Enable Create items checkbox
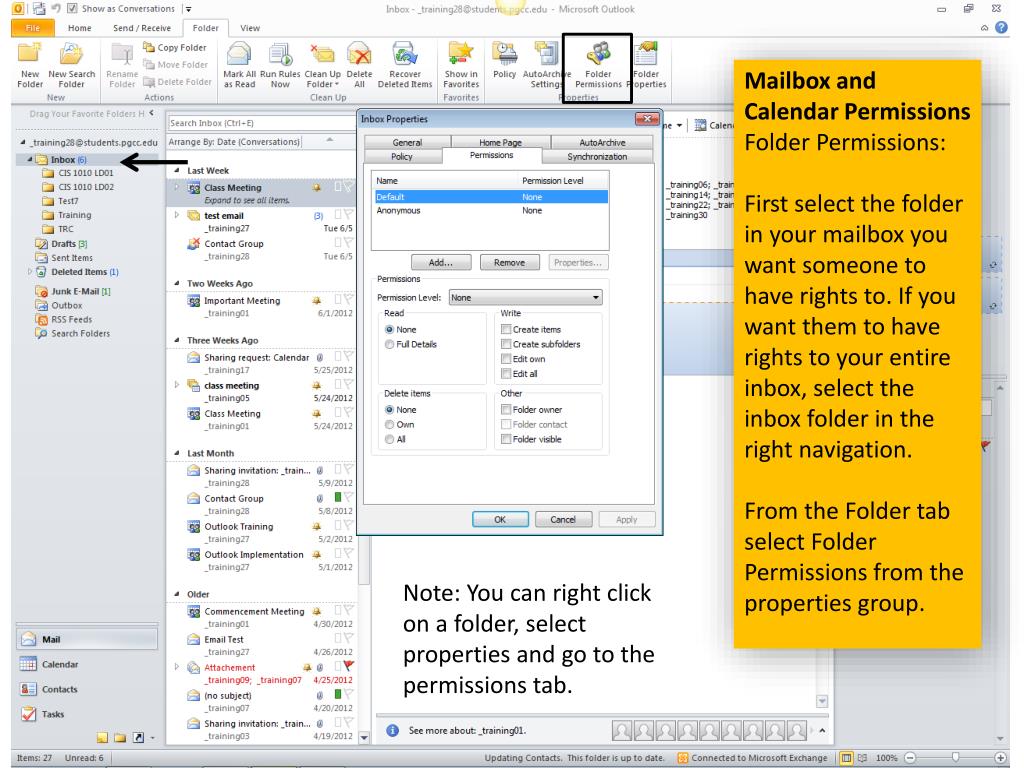1024x768 pixels. point(505,329)
